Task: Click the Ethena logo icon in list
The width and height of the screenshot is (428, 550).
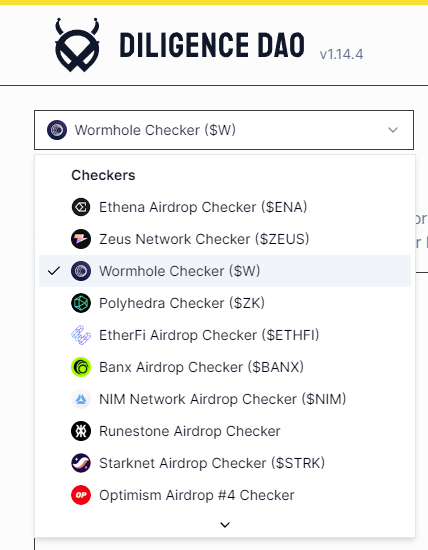Action: click(81, 207)
